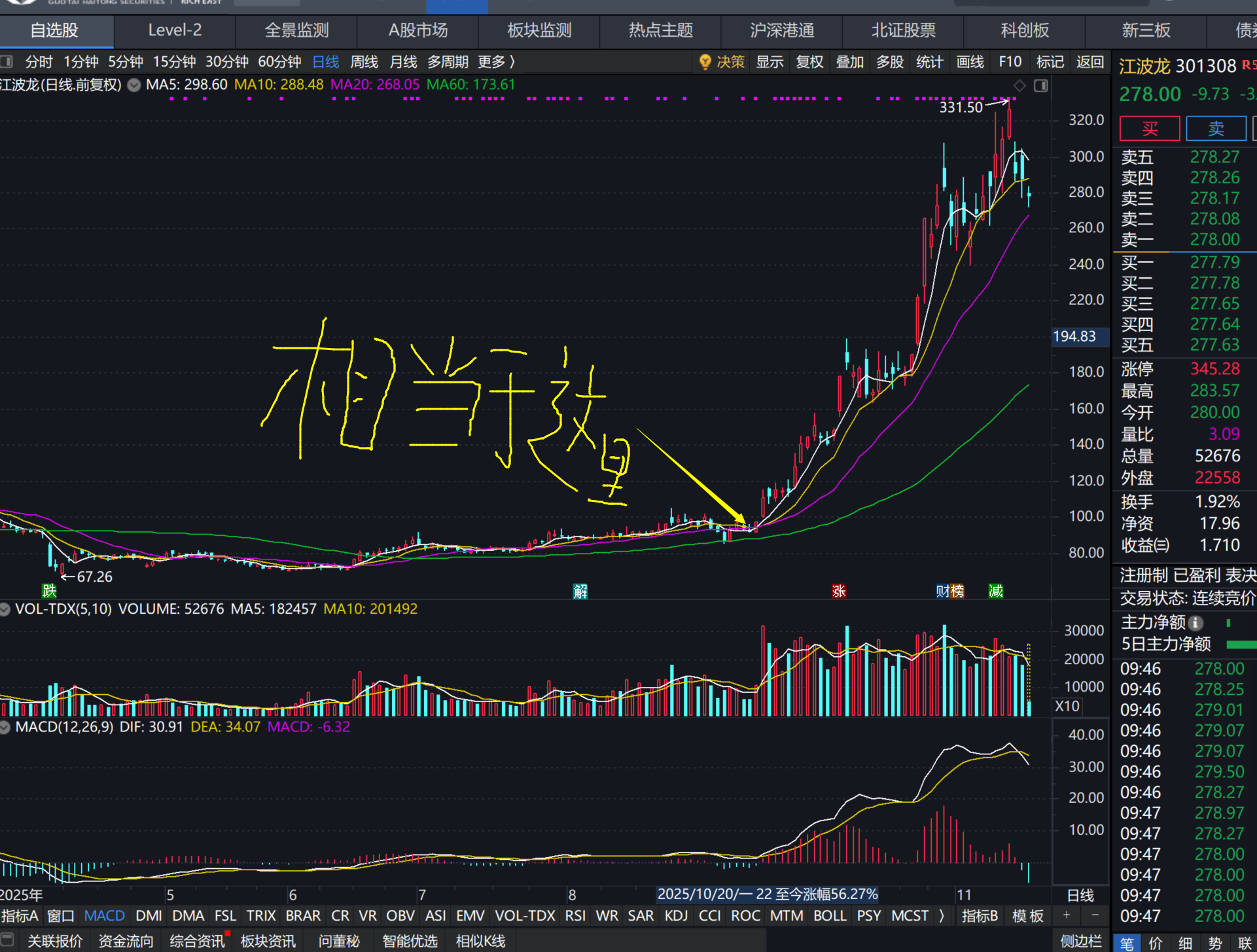
Task: Click the panel layout icon beside the diamond
Action: click(1041, 86)
